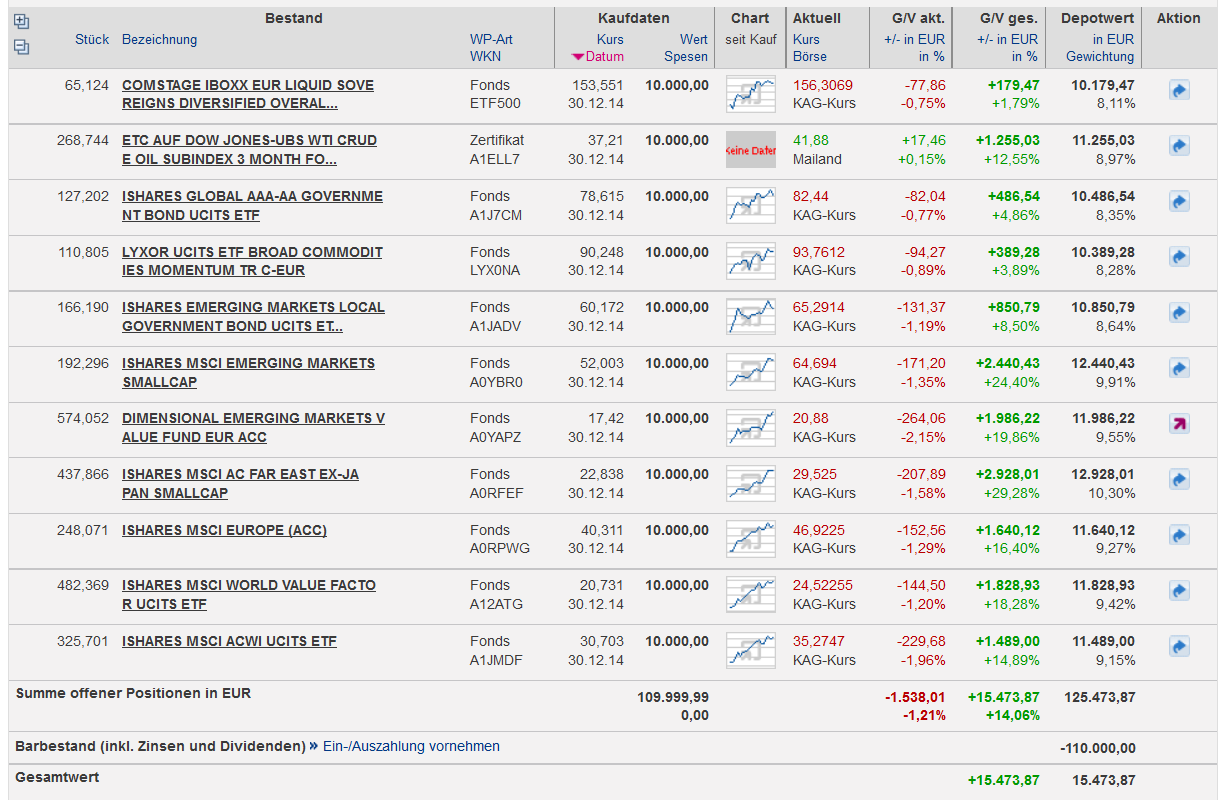
Task: Click action icon for iShares MSCI World Value row
Action: pyautogui.click(x=1178, y=591)
